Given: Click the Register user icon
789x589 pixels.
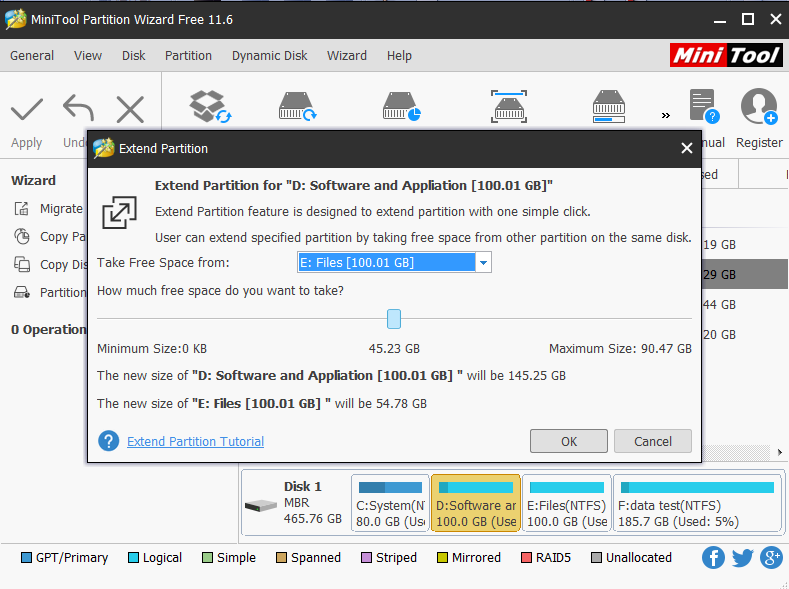Looking at the screenshot, I should click(x=759, y=106).
